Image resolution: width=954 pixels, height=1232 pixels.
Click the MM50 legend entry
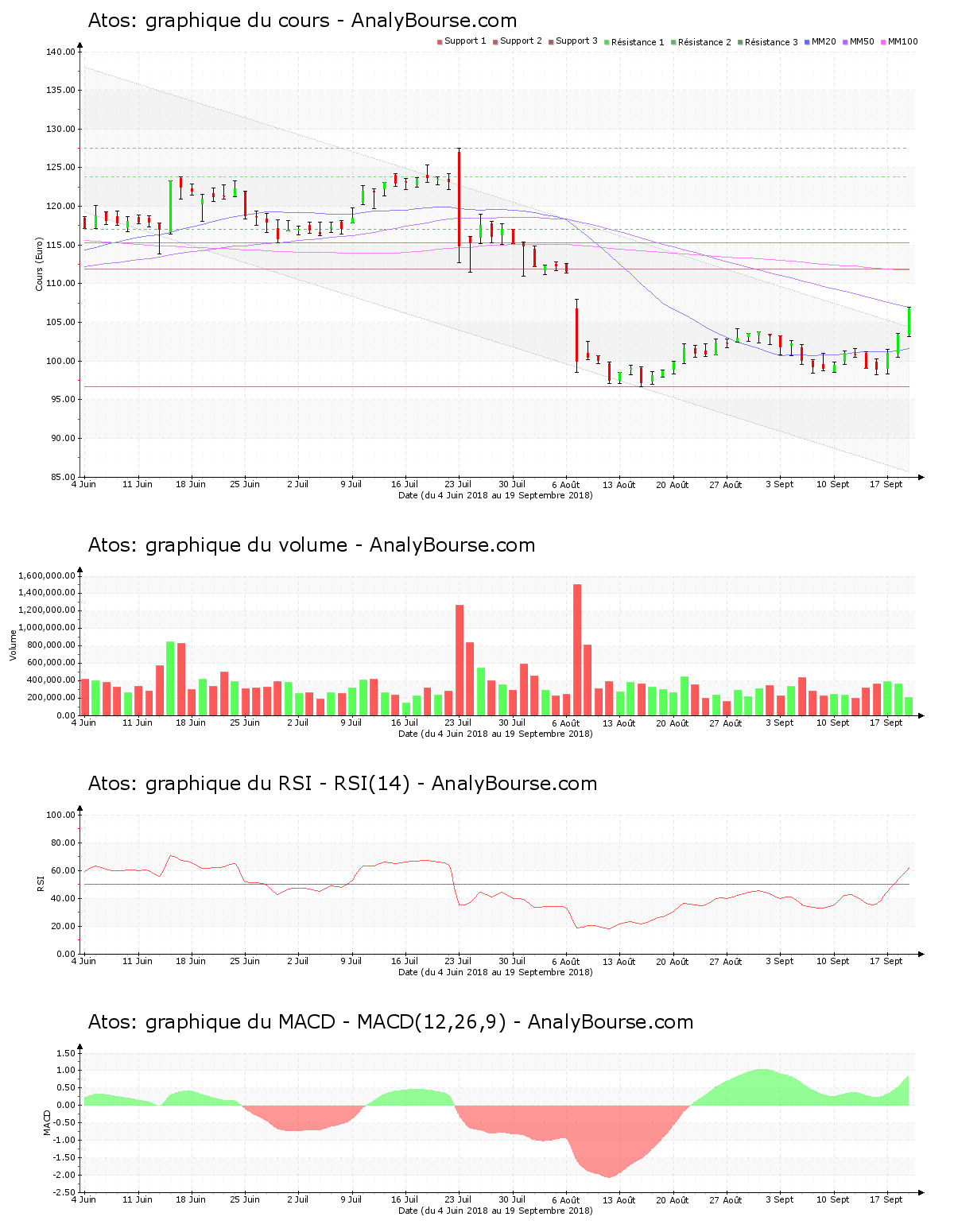tap(859, 41)
